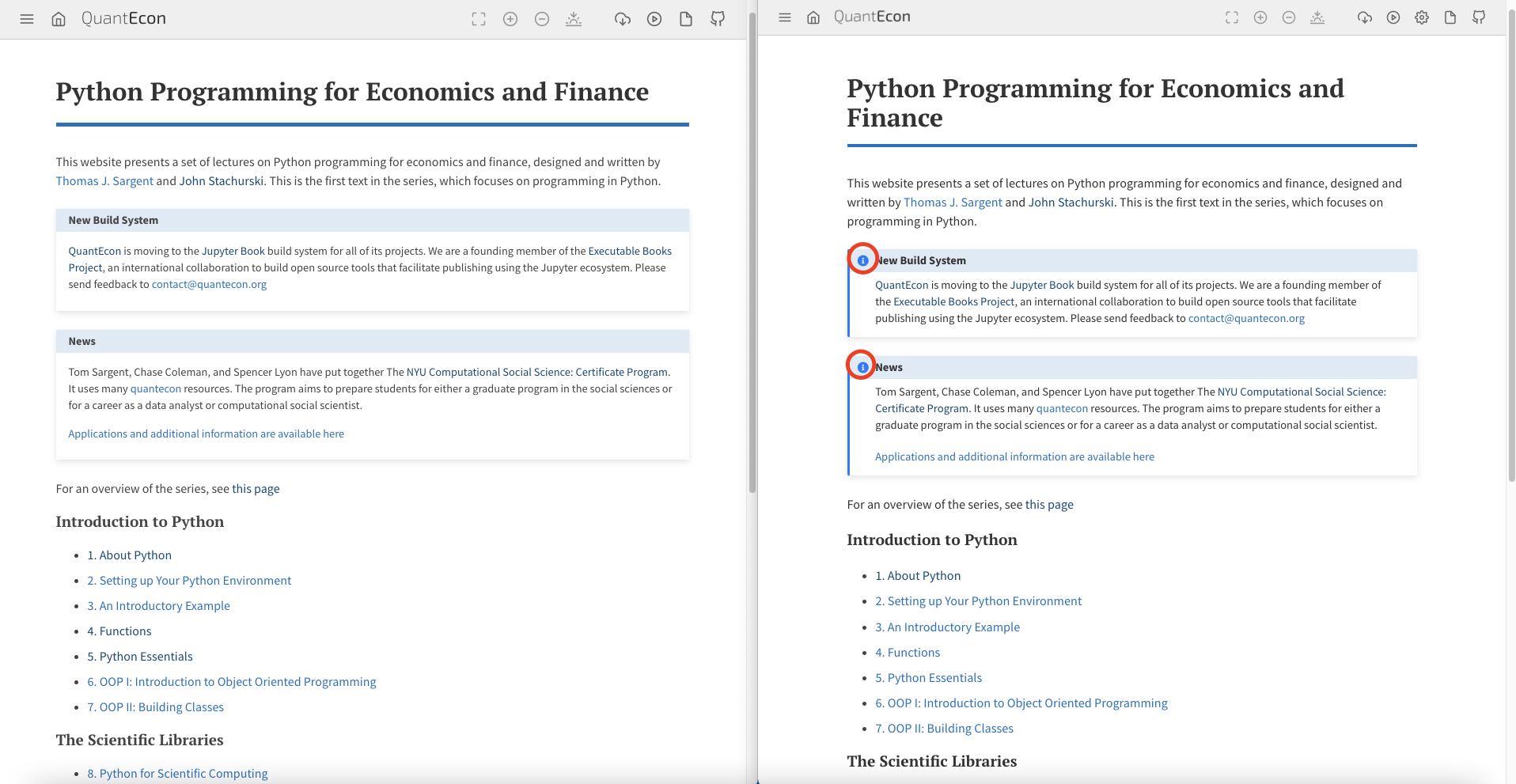Increase font size in right pane toolbar
The width and height of the screenshot is (1516, 784).
click(1260, 17)
